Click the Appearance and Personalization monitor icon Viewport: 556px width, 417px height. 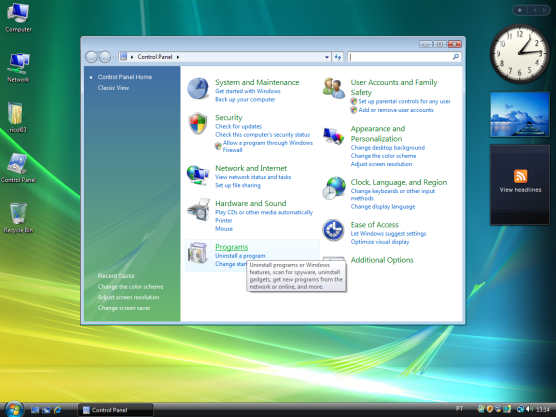(x=334, y=136)
